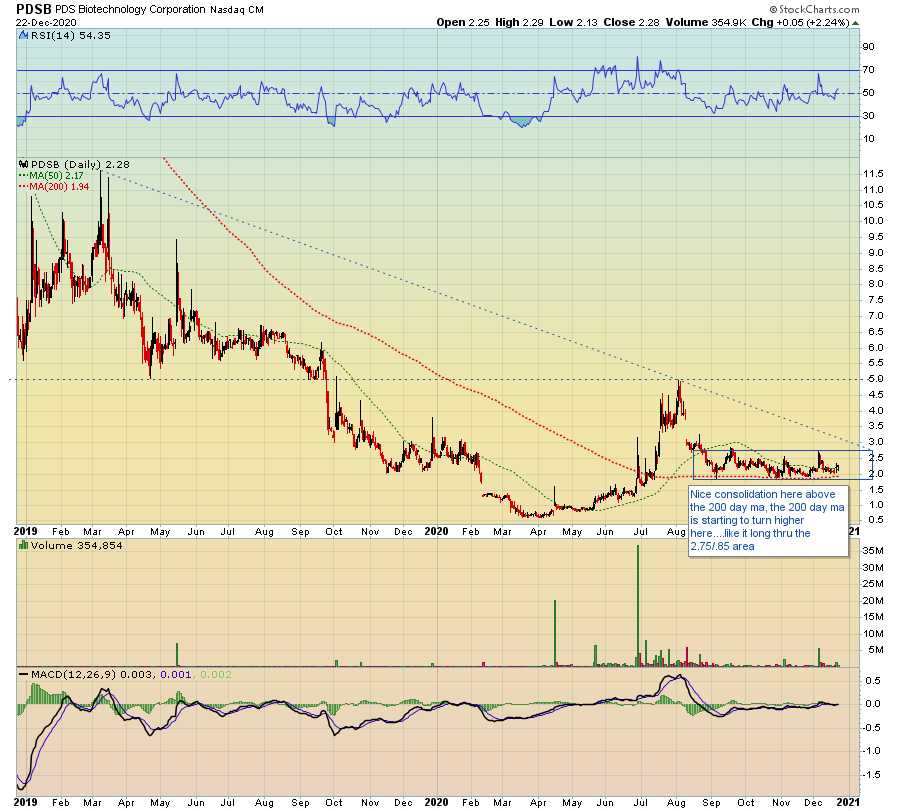The width and height of the screenshot is (900, 811).
Task: Click the High 2.29 value
Action: 519,22
